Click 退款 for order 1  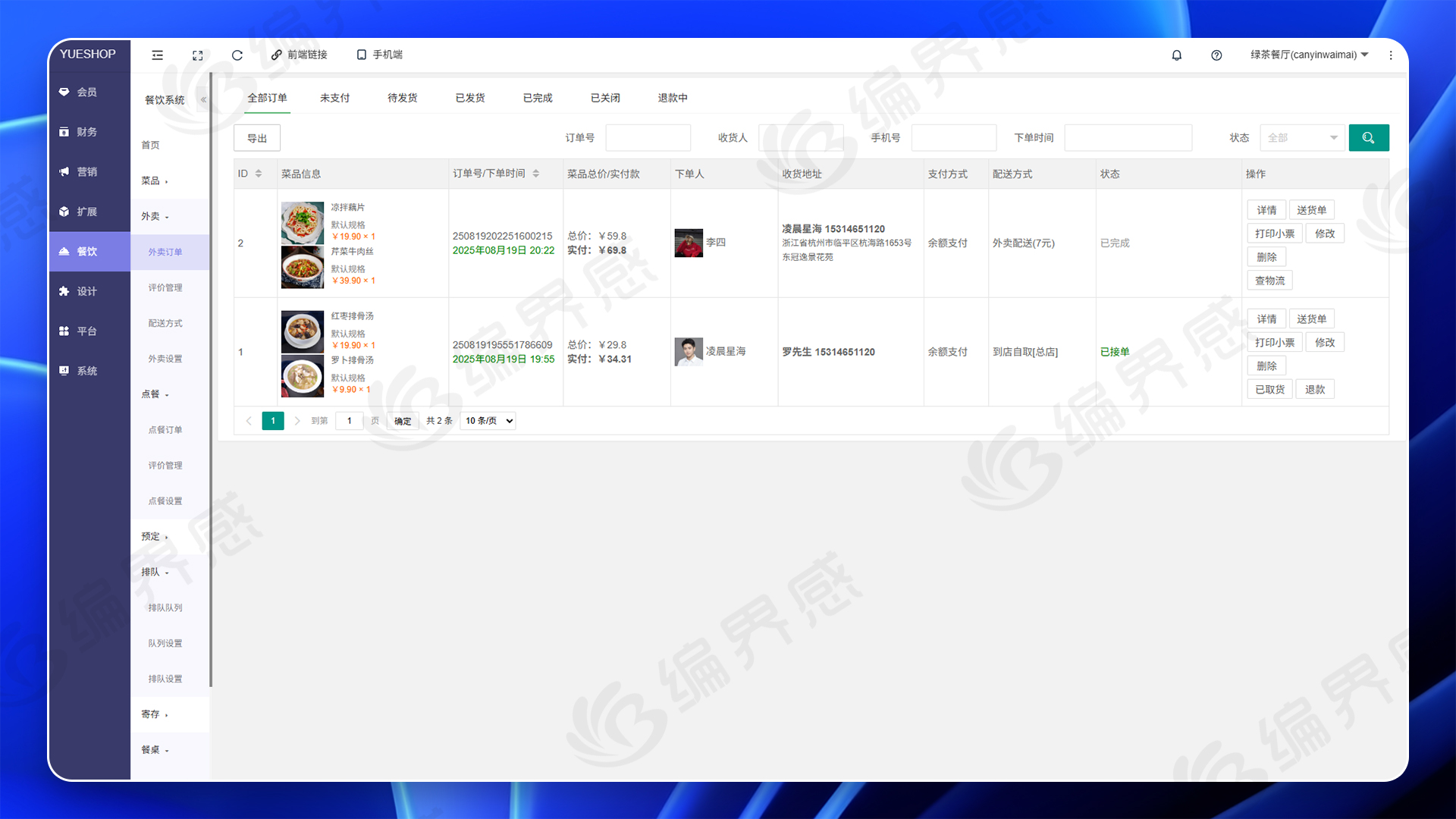(1315, 389)
